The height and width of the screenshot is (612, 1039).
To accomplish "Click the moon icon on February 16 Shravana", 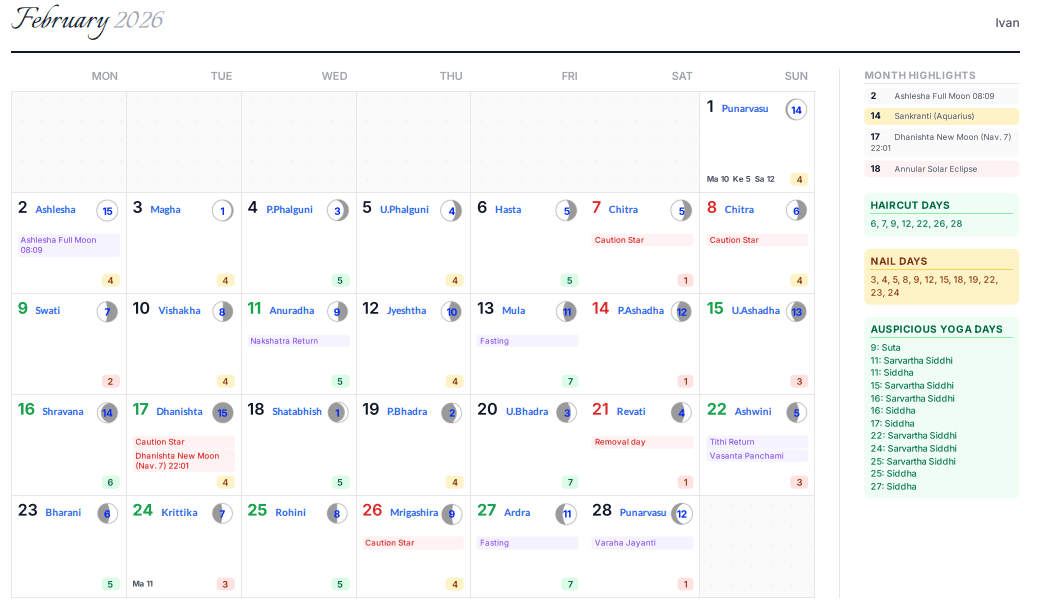I will coord(107,412).
